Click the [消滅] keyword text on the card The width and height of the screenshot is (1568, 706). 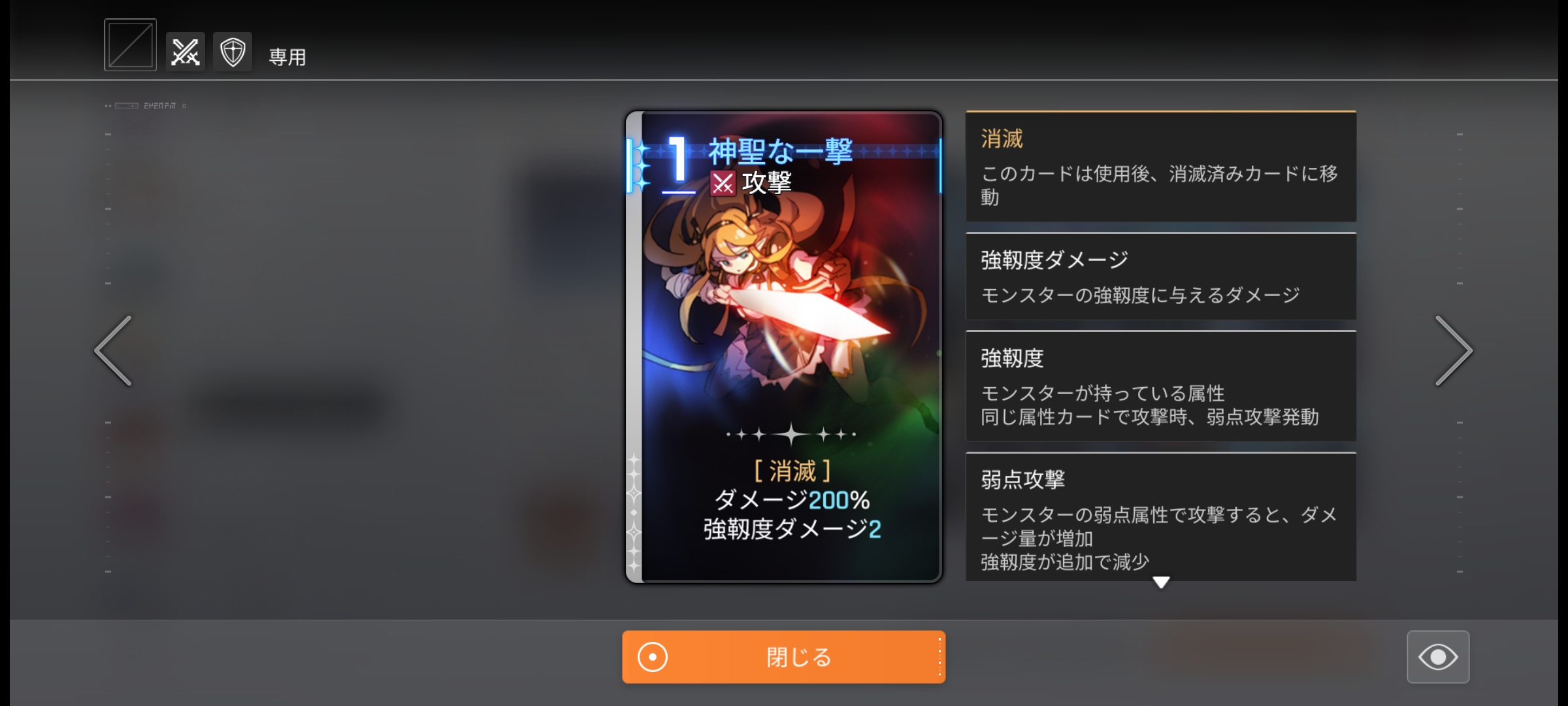tap(792, 471)
